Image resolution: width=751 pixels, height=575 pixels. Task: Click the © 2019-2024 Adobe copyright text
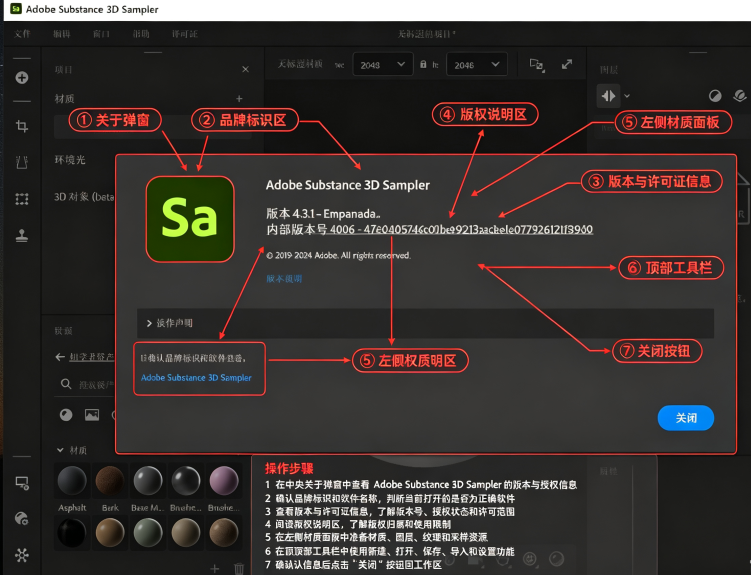(338, 256)
